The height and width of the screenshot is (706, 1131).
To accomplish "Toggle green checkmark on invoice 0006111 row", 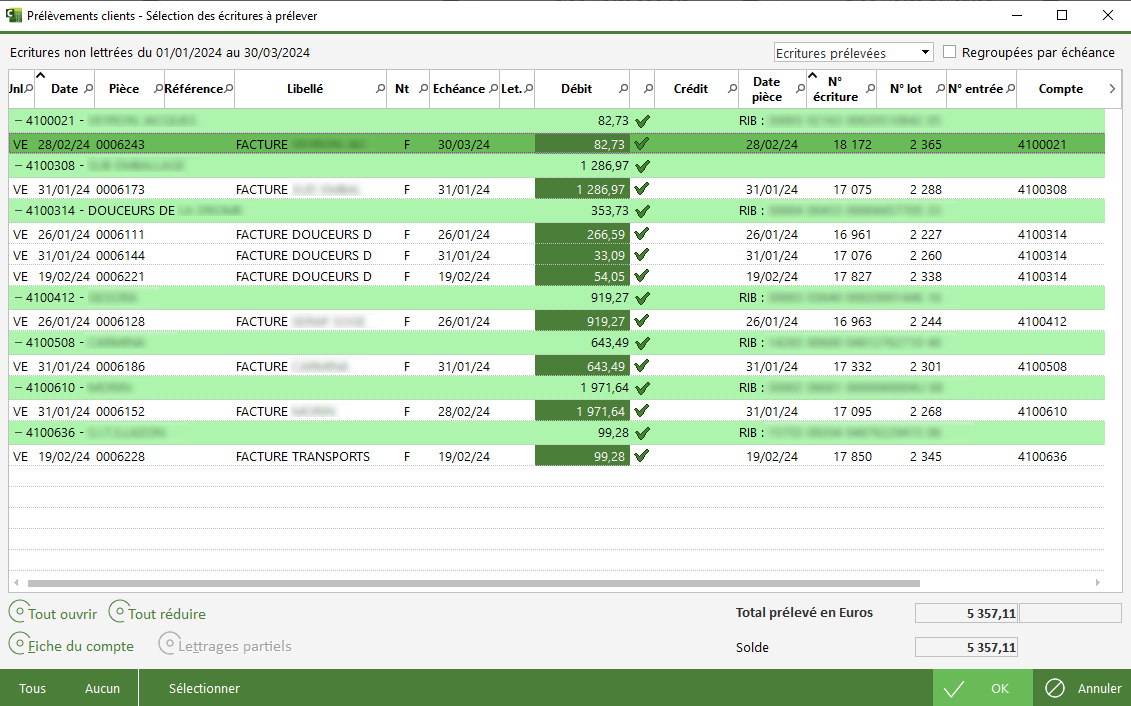I will (x=642, y=234).
